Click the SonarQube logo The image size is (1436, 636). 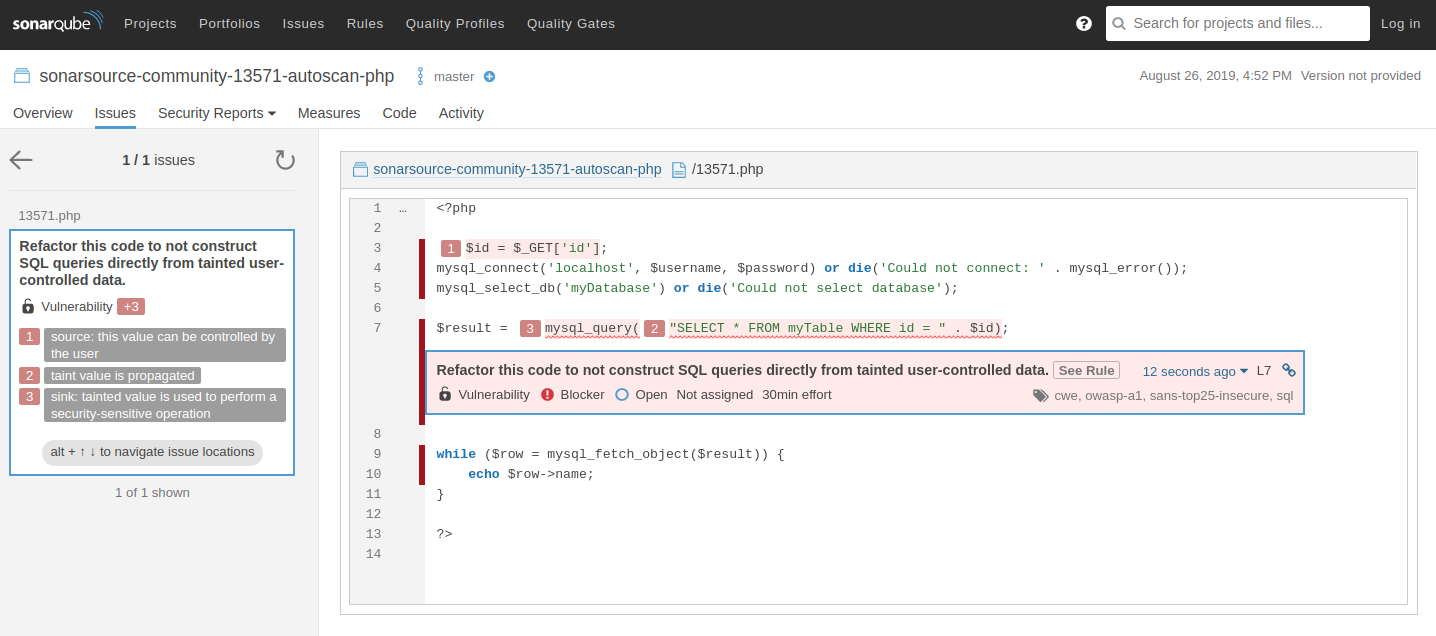pos(57,23)
